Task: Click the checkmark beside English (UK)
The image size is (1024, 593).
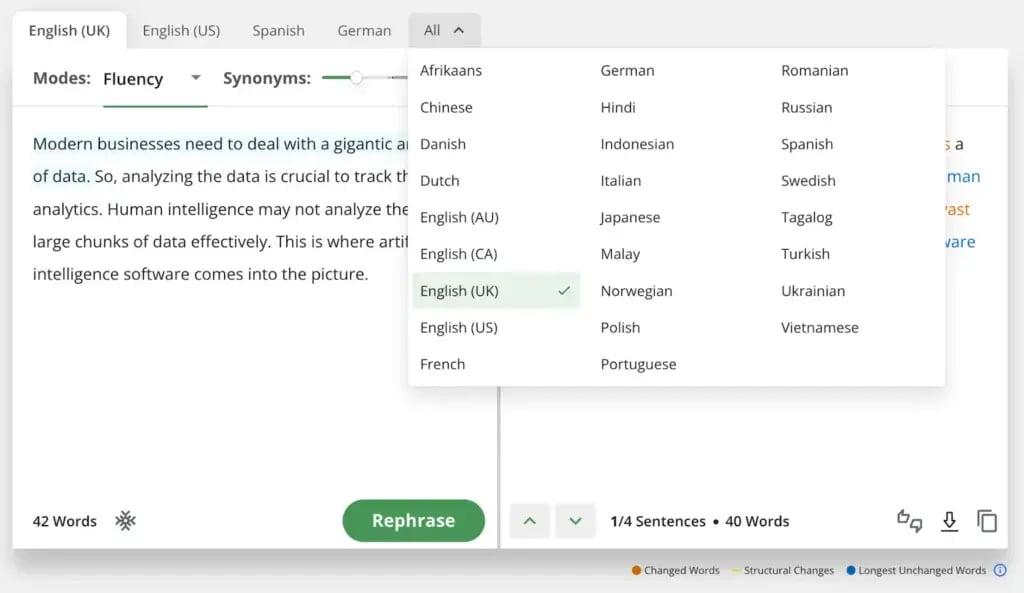Action: pyautogui.click(x=564, y=291)
